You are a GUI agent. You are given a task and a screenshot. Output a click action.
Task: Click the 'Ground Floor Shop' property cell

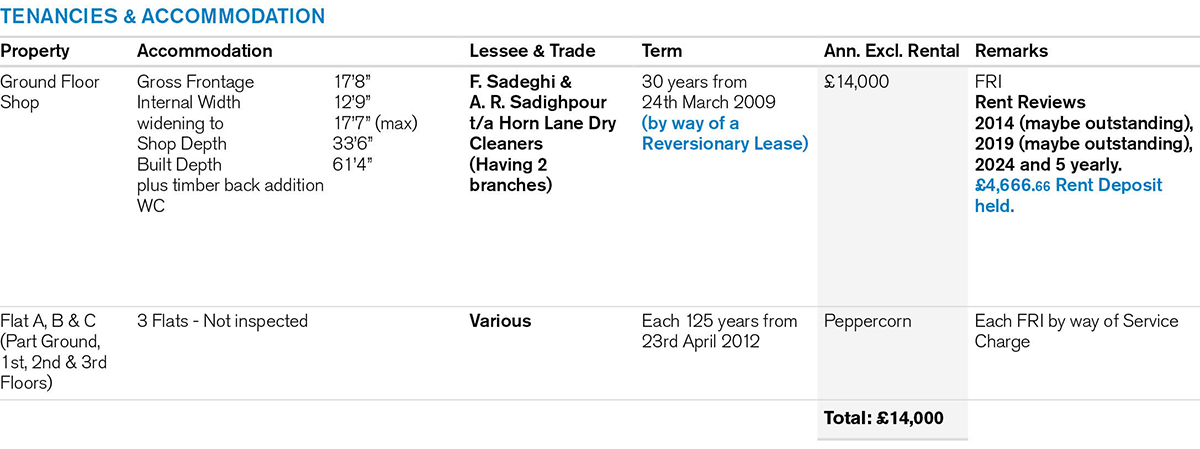coord(50,92)
